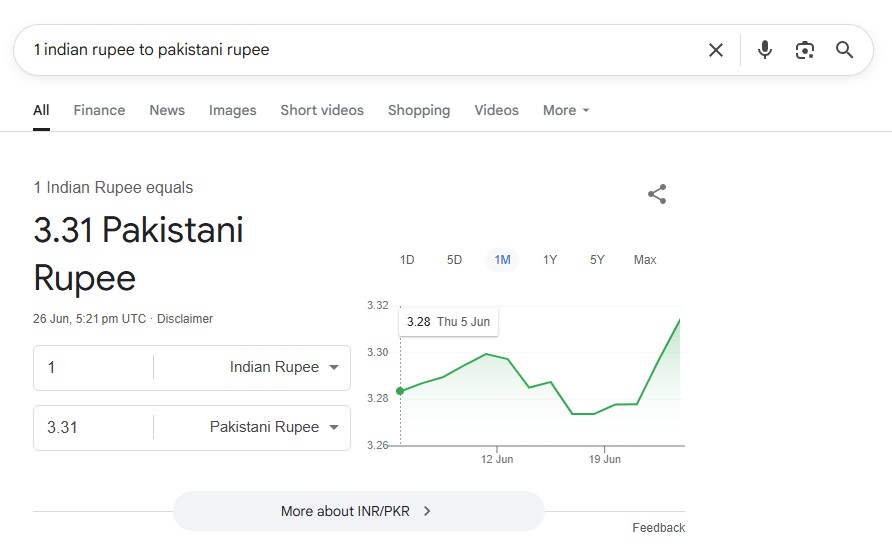The width and height of the screenshot is (892, 548).
Task: Open More about INR/PKR
Action: (358, 511)
